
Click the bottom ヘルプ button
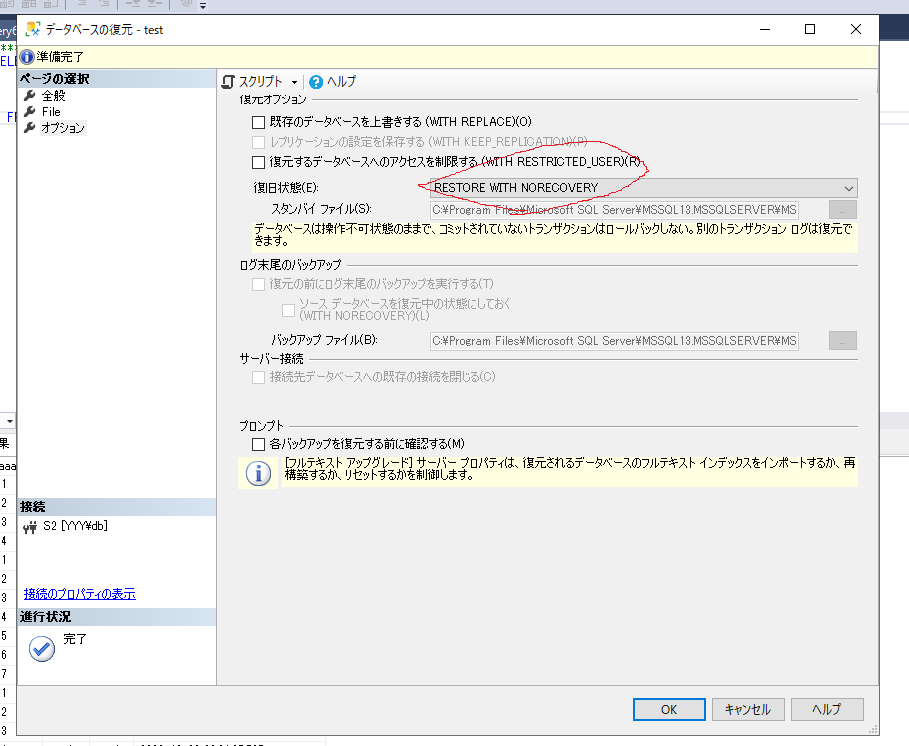point(827,709)
